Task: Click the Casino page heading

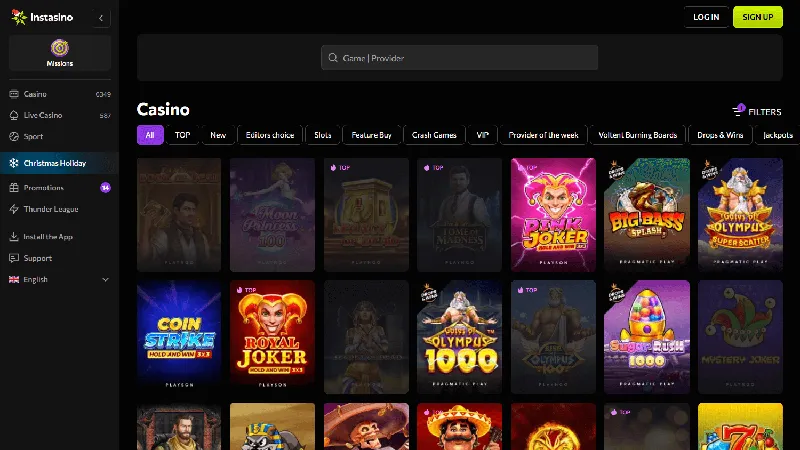Action: (x=163, y=109)
